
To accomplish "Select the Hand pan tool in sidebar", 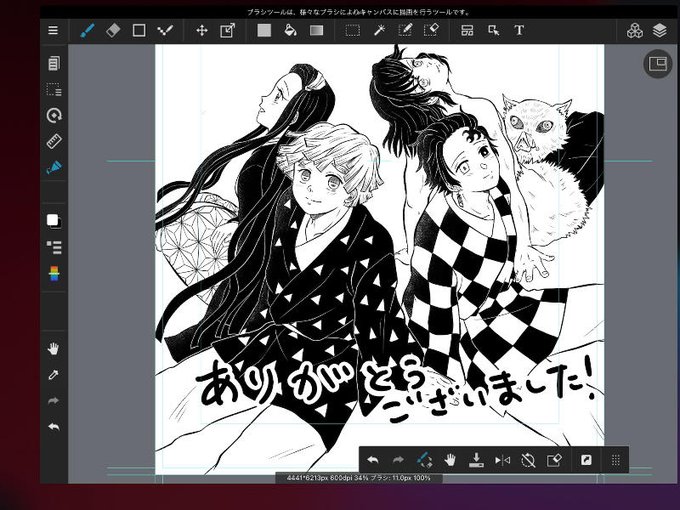I will click(x=53, y=349).
